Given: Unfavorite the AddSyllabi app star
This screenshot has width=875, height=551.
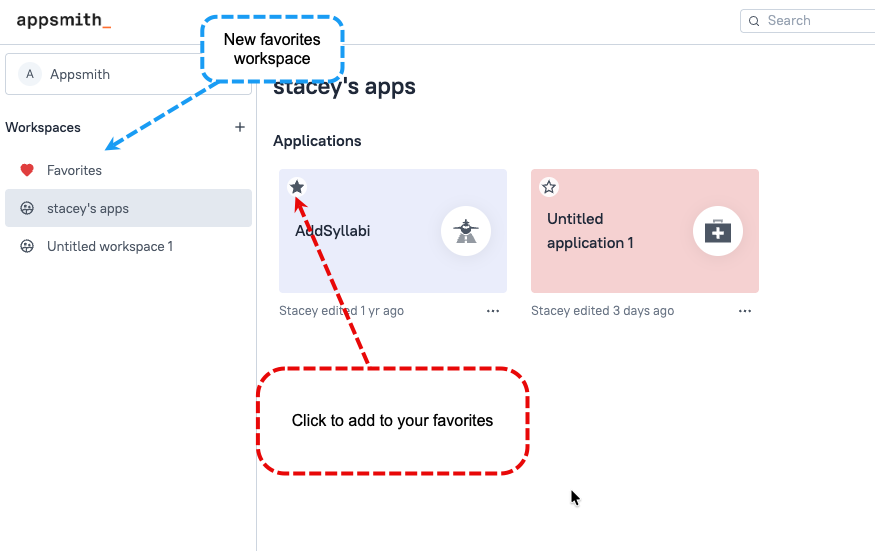Looking at the screenshot, I should [297, 187].
